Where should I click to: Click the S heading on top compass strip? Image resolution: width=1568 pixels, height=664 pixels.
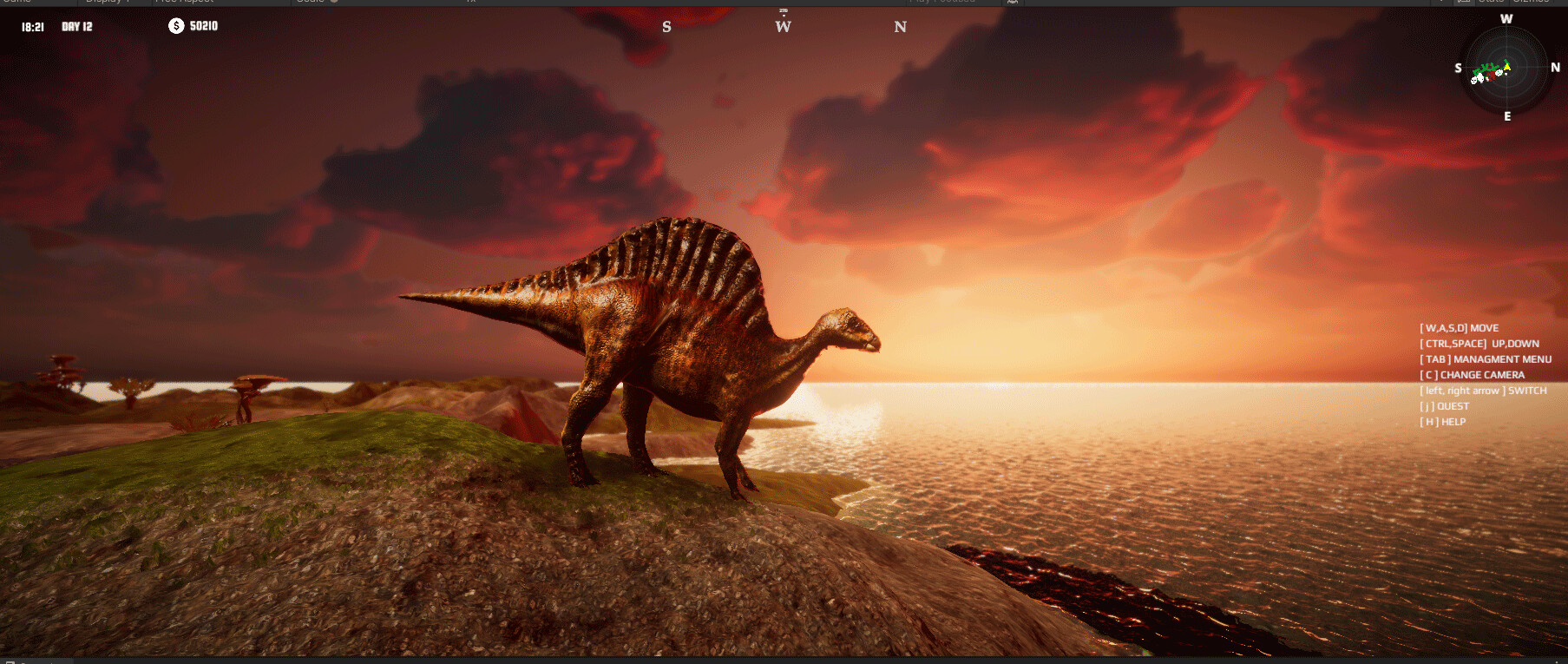point(666,27)
